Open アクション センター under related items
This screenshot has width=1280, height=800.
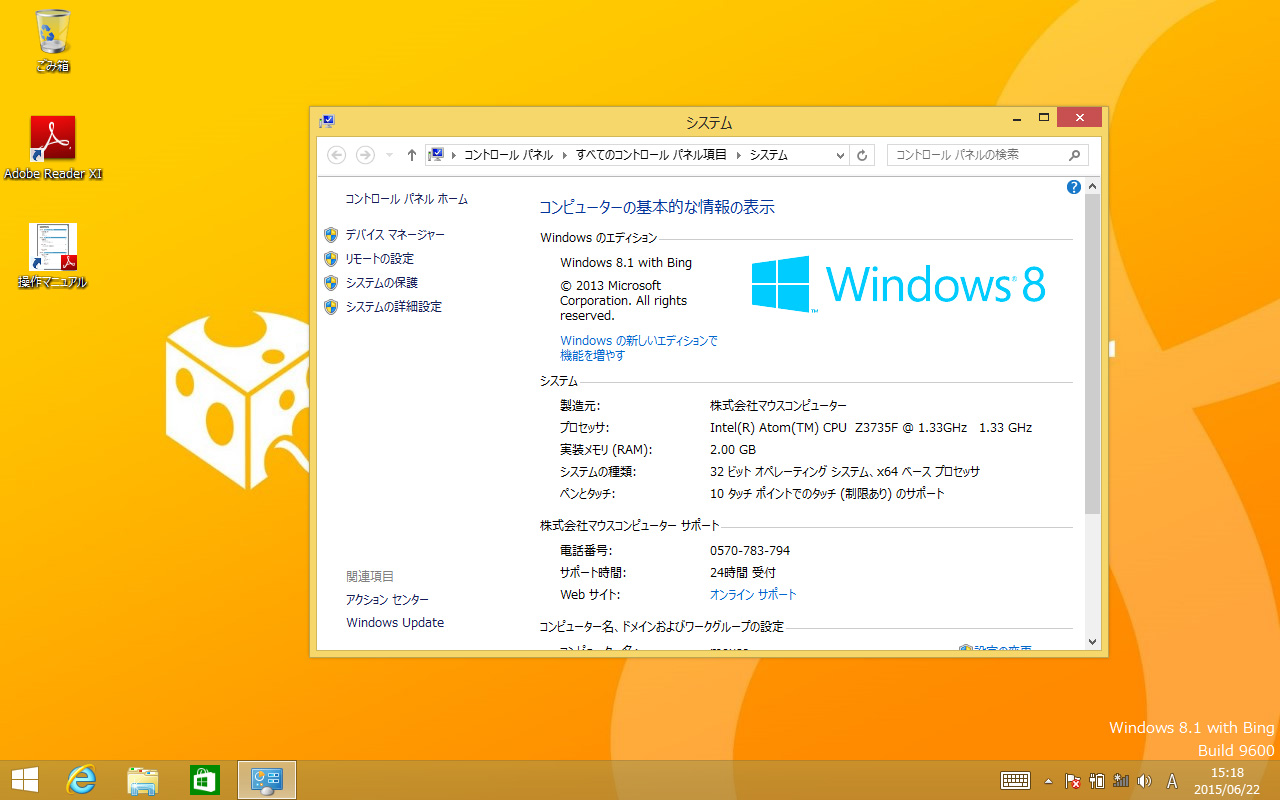pos(387,600)
